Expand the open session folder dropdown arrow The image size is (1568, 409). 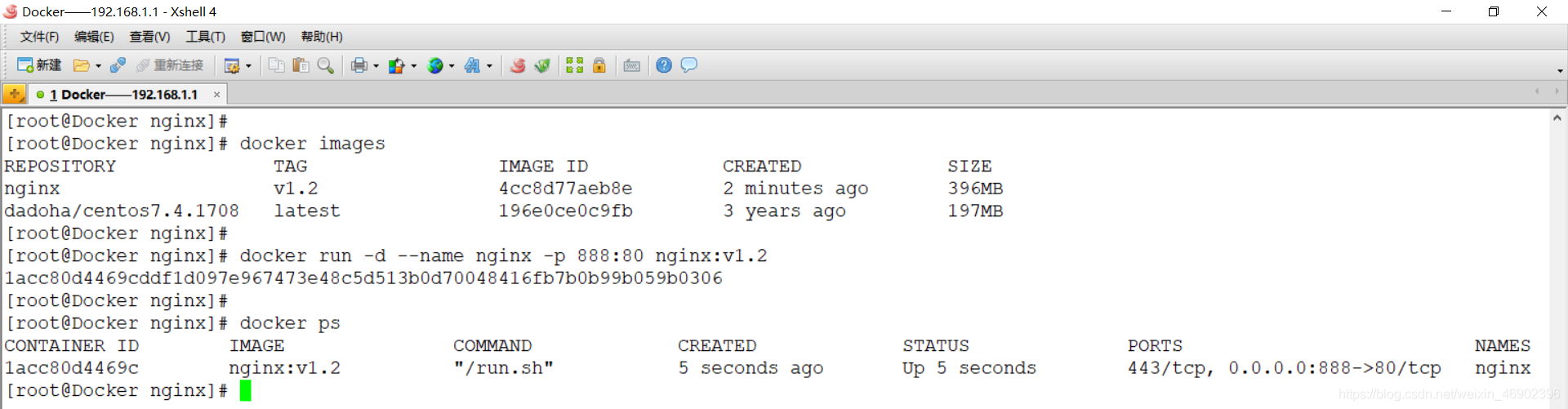pyautogui.click(x=98, y=66)
